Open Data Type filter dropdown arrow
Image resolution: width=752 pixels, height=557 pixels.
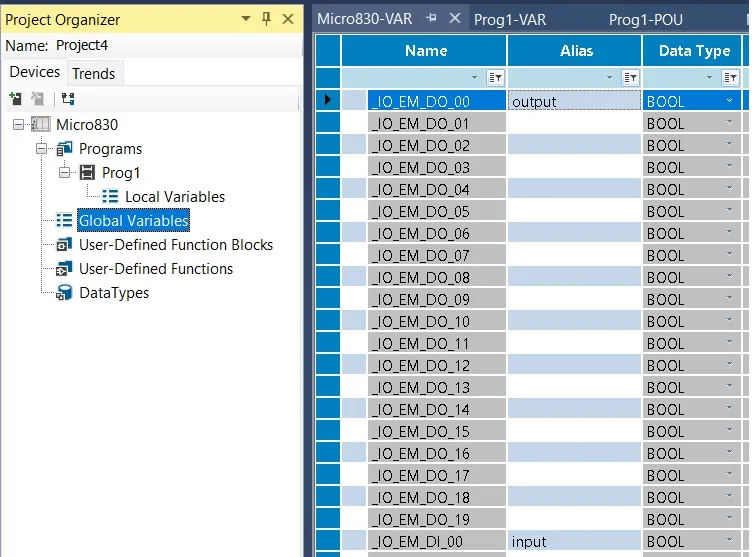click(709, 78)
